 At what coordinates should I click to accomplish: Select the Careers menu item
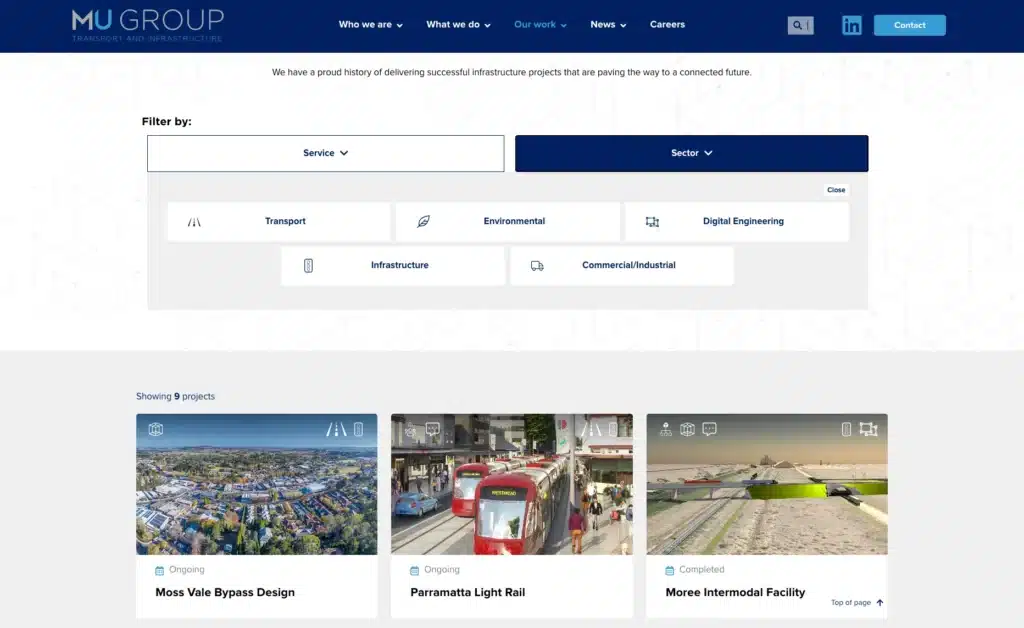(667, 24)
